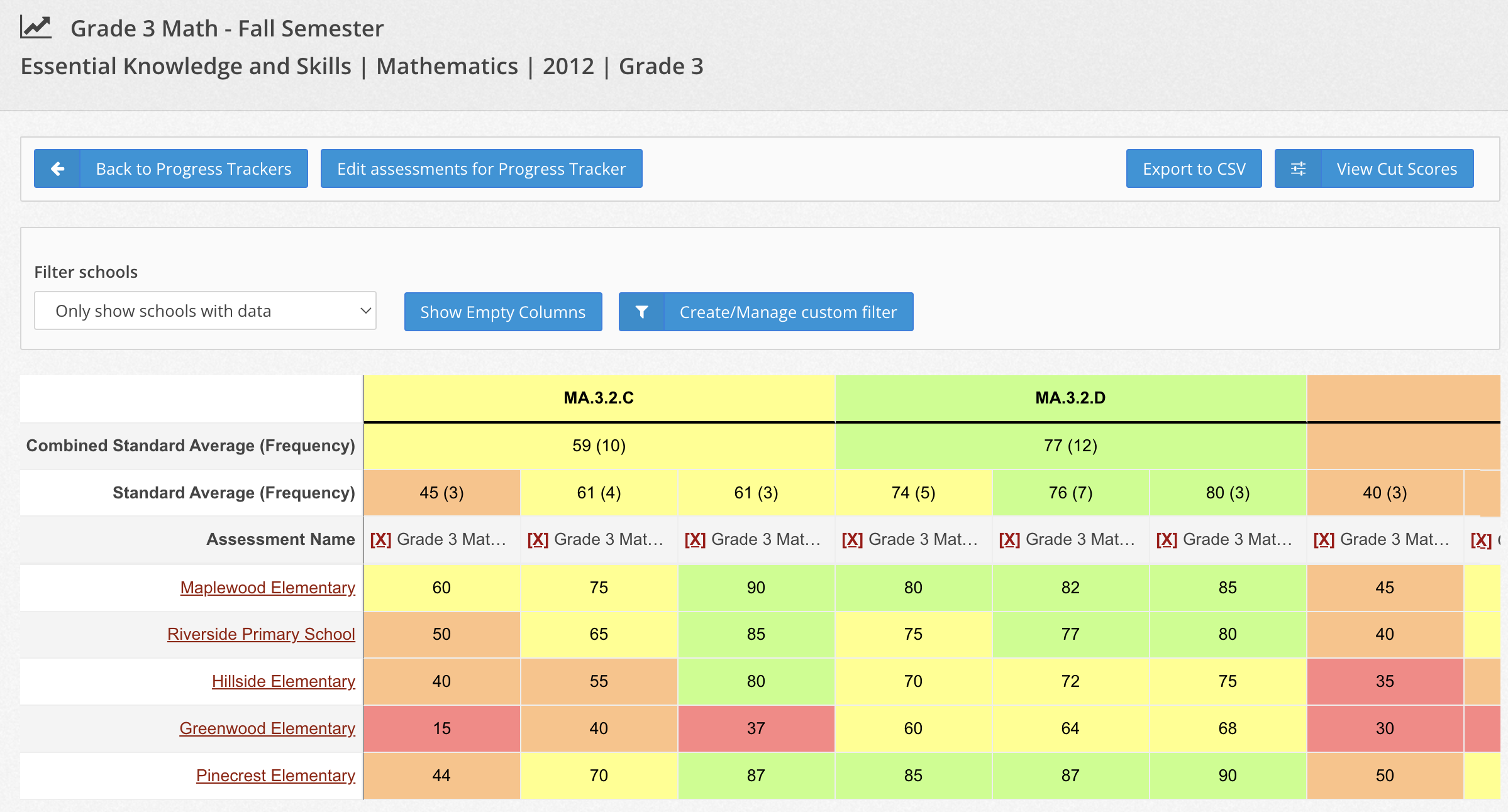Click Hillside Elementary's score 72
The width and height of the screenshot is (1508, 812).
1071,681
